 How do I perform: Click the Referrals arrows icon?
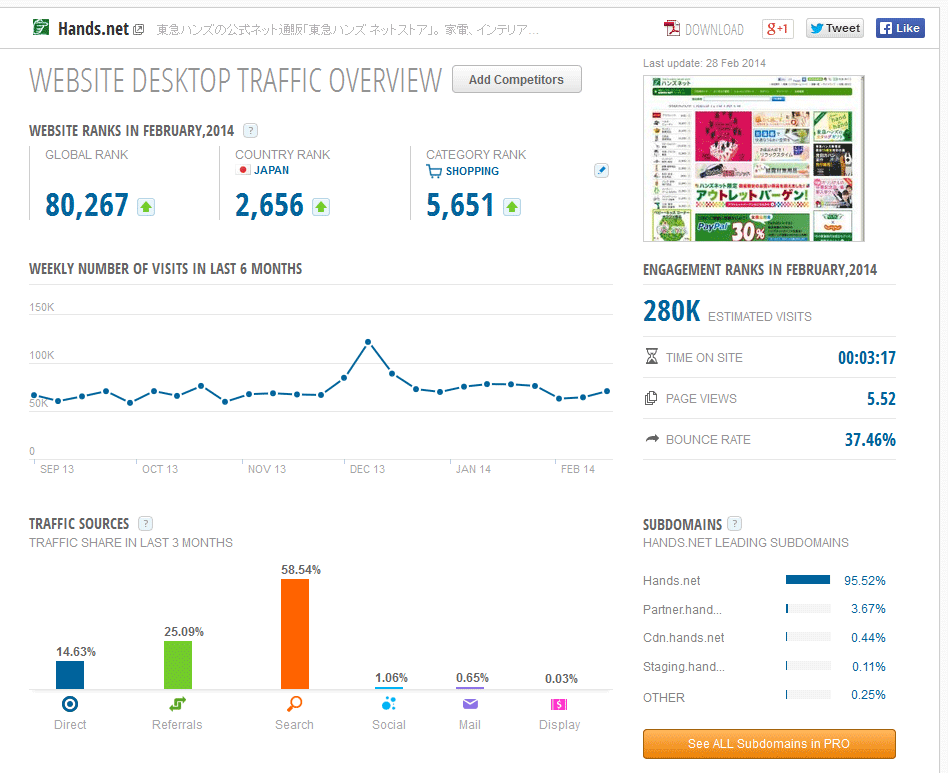click(178, 704)
